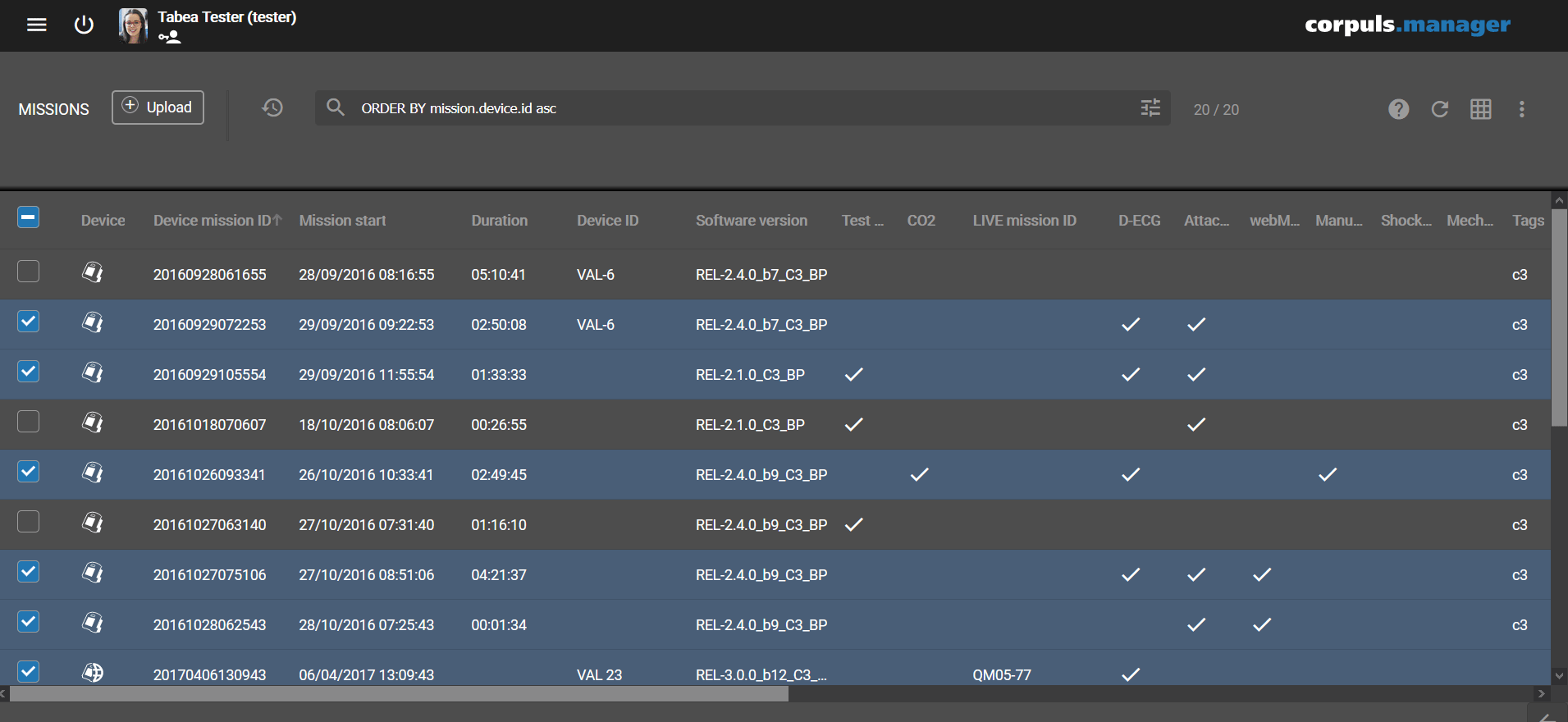Click the Software version column header
Image resolution: width=1568 pixels, height=722 pixels.
point(751,221)
